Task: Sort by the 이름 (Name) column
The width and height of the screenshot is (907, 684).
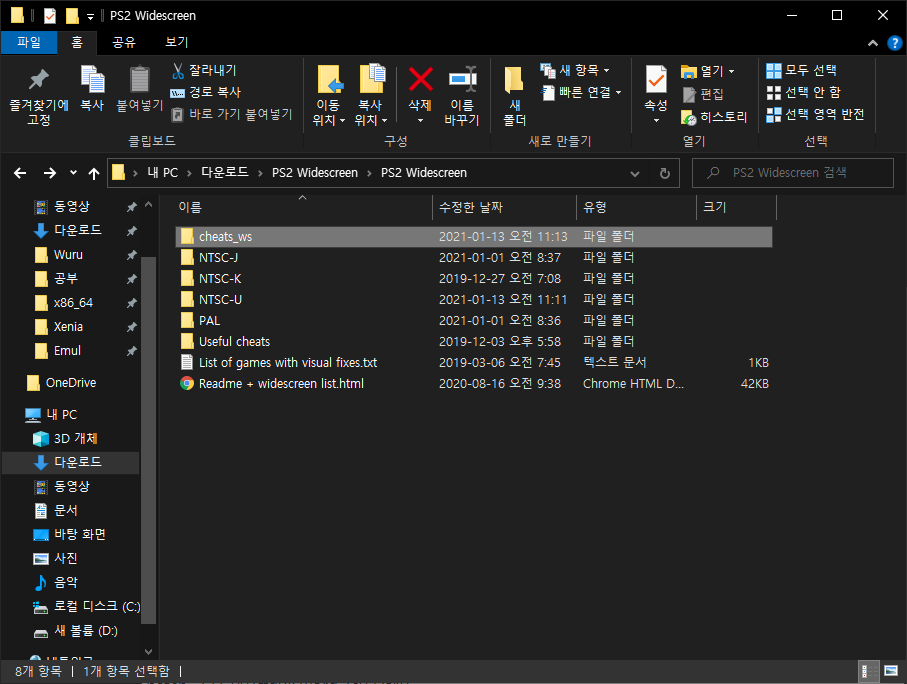Action: (303, 207)
